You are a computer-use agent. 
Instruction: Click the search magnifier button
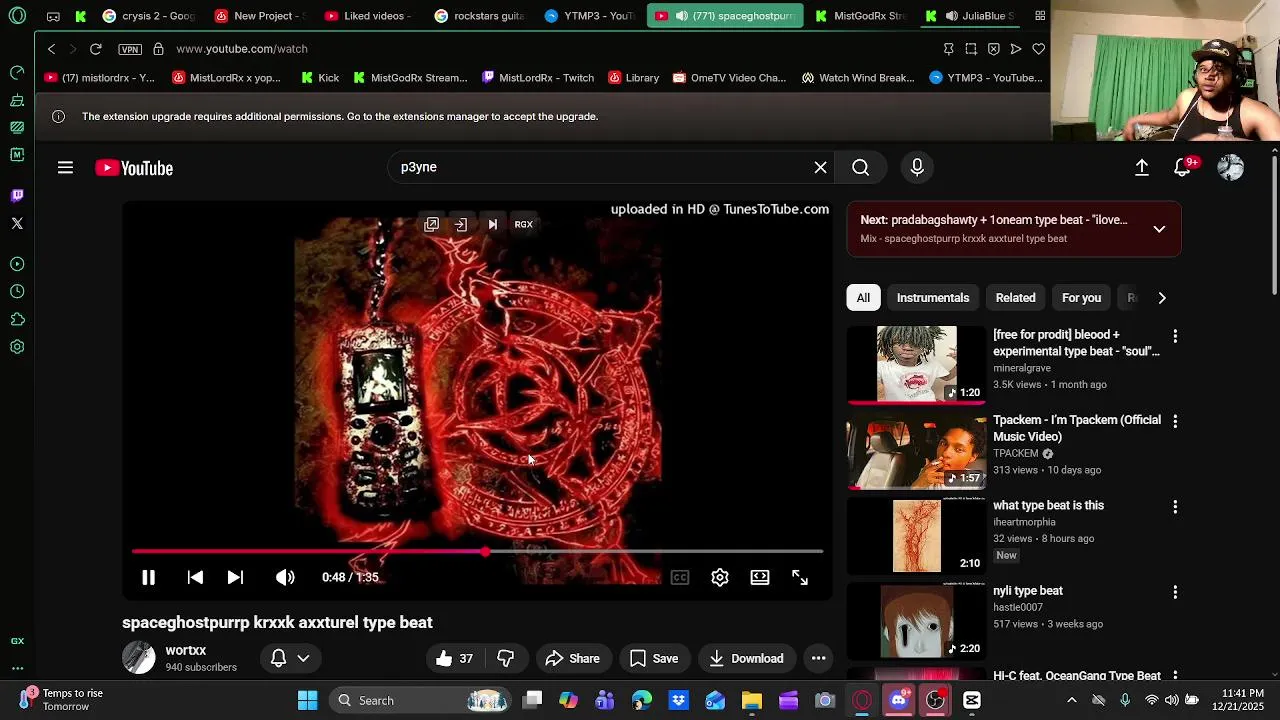[860, 167]
